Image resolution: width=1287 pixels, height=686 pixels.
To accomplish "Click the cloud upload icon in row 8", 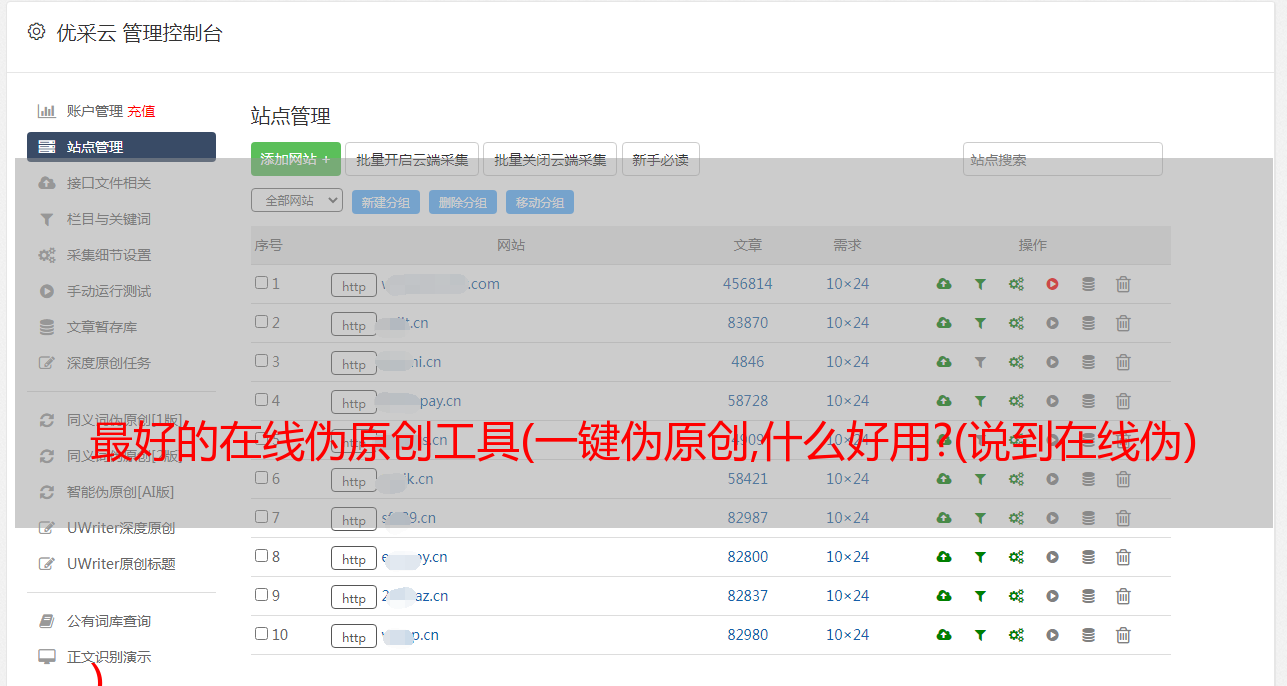I will 944,557.
